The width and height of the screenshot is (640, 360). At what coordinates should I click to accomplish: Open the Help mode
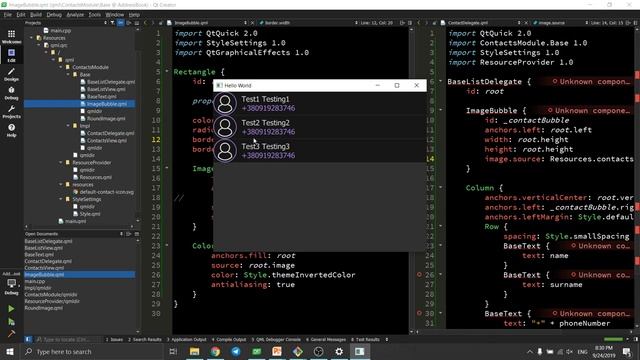click(11, 130)
